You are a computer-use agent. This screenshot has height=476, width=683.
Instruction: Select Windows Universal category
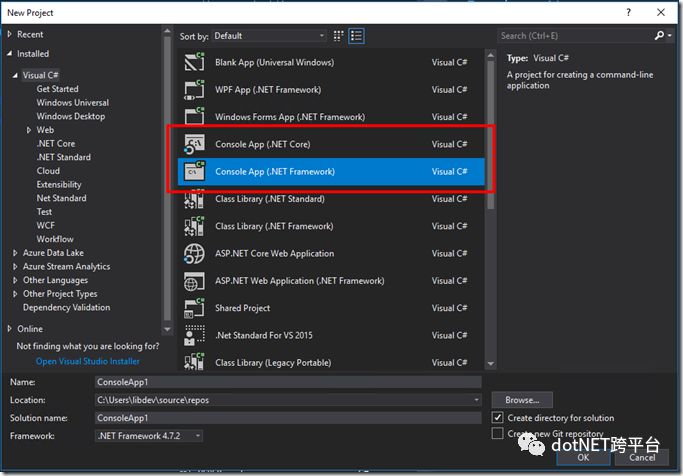[x=73, y=103]
